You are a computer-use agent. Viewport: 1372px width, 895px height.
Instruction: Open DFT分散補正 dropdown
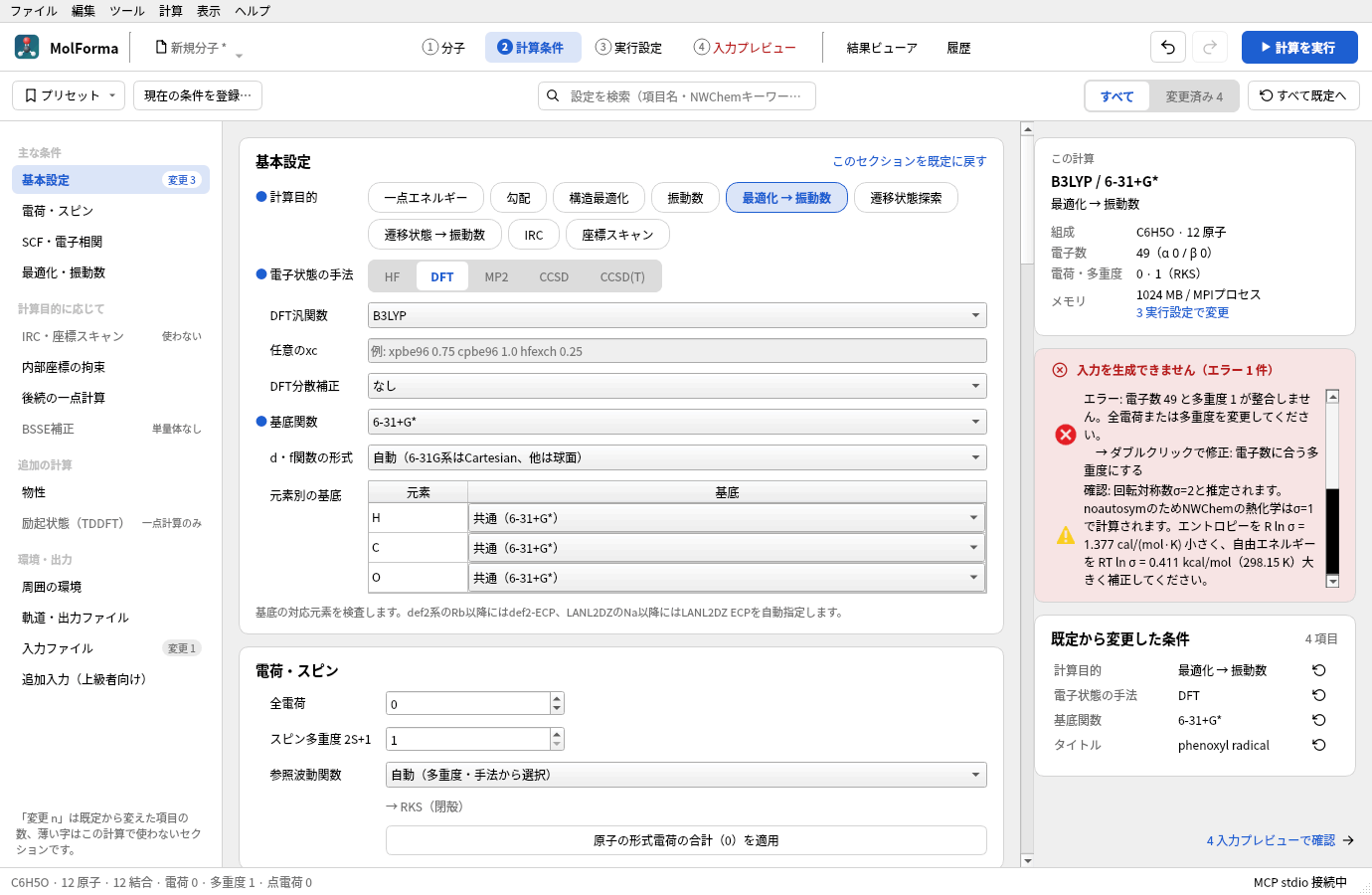[x=677, y=386]
